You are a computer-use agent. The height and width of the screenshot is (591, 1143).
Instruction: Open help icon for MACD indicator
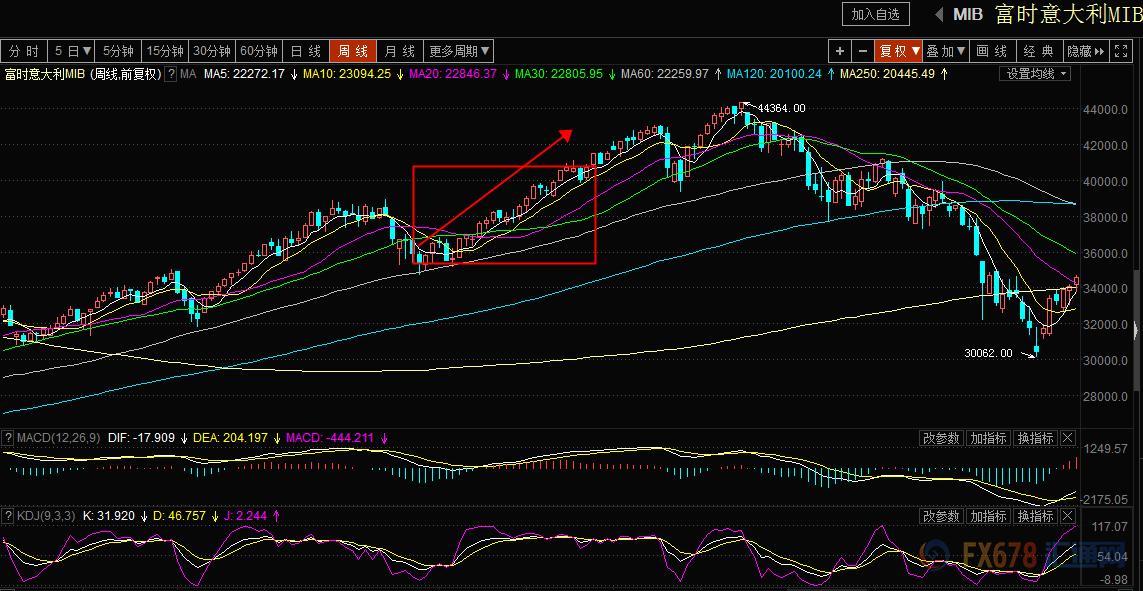pyautogui.click(x=8, y=438)
